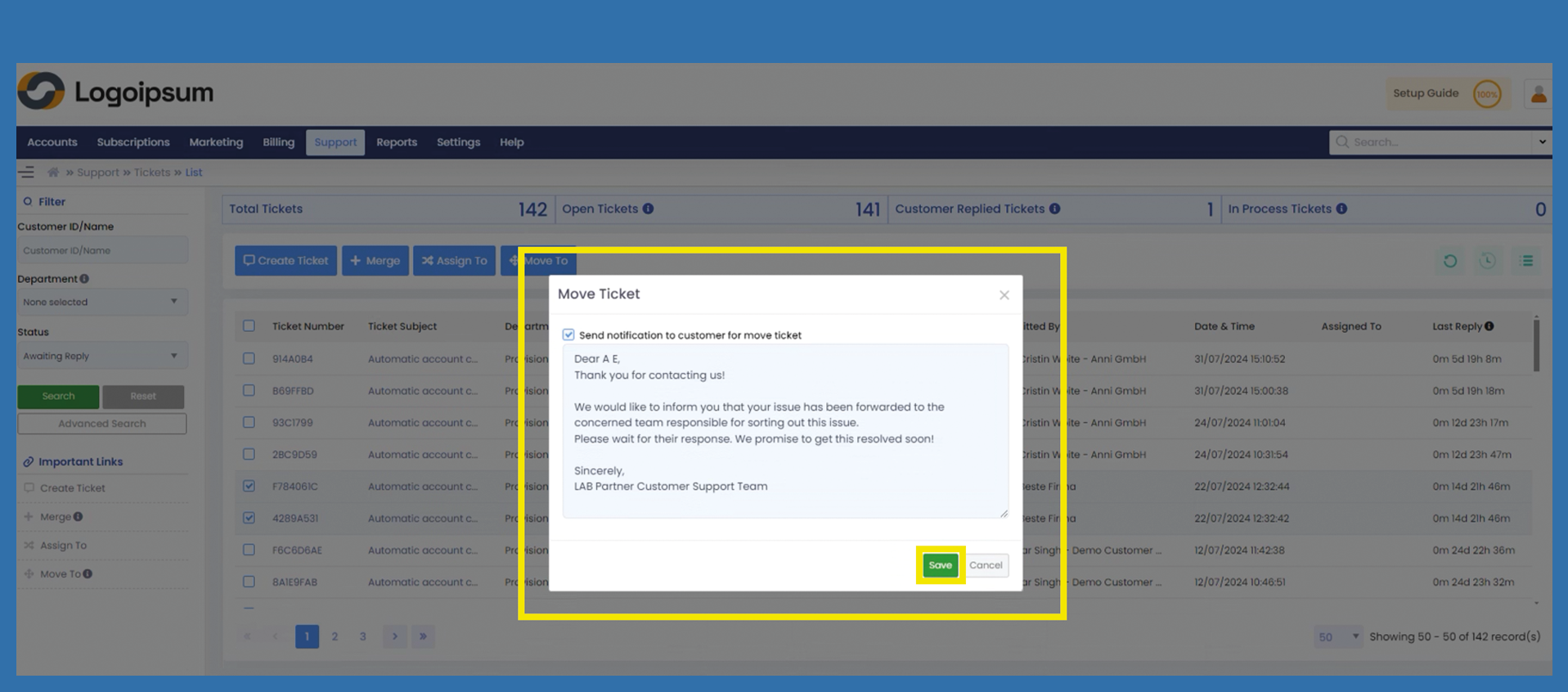
Task: Go to the Billing menu
Action: point(278,142)
